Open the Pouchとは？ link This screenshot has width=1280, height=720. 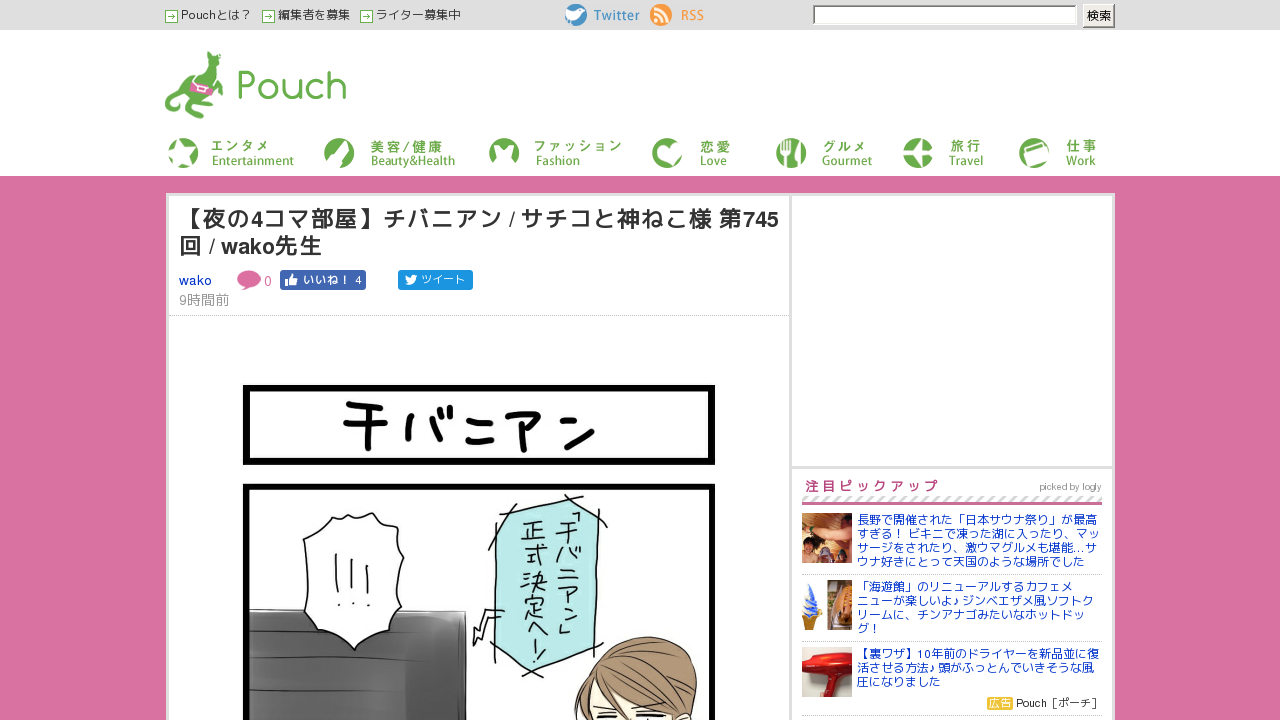click(x=216, y=15)
